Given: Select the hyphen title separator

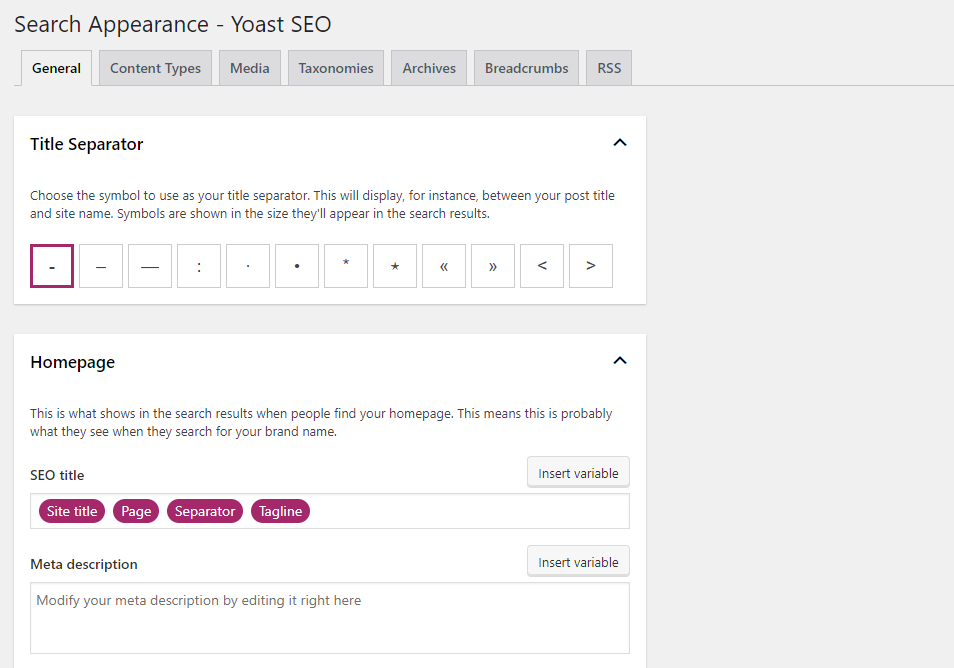Looking at the screenshot, I should click(52, 266).
